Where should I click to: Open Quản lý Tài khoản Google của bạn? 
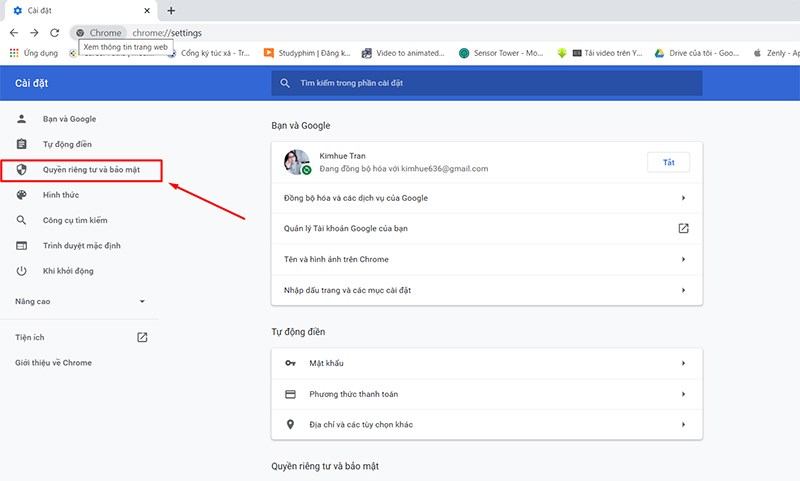[x=486, y=229]
